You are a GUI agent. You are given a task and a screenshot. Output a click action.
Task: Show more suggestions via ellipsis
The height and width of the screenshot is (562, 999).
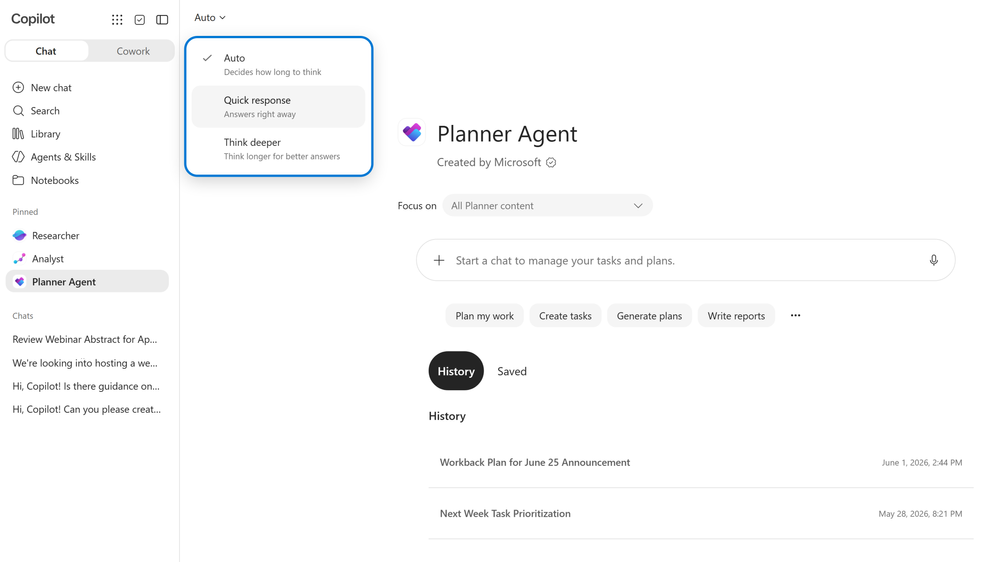[795, 315]
